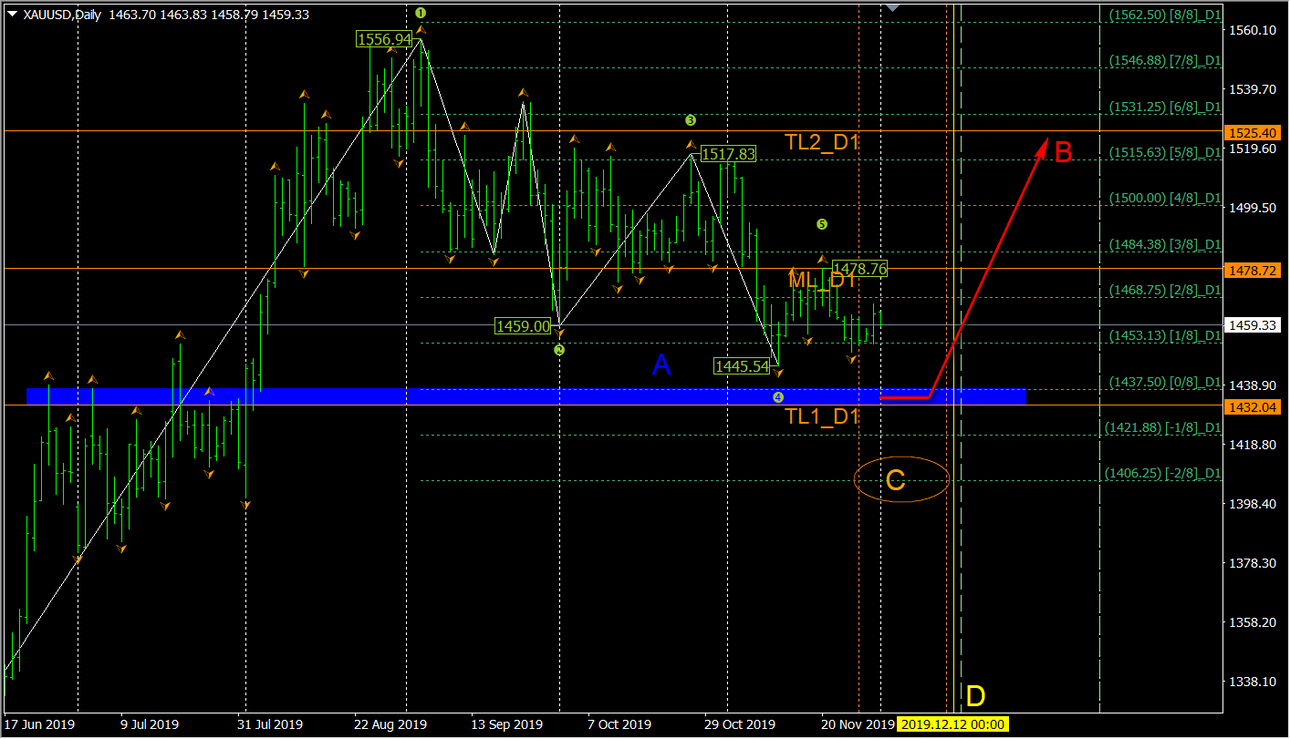Click the 1358.20 price scale value
This screenshot has width=1290, height=739.
click(x=1254, y=622)
